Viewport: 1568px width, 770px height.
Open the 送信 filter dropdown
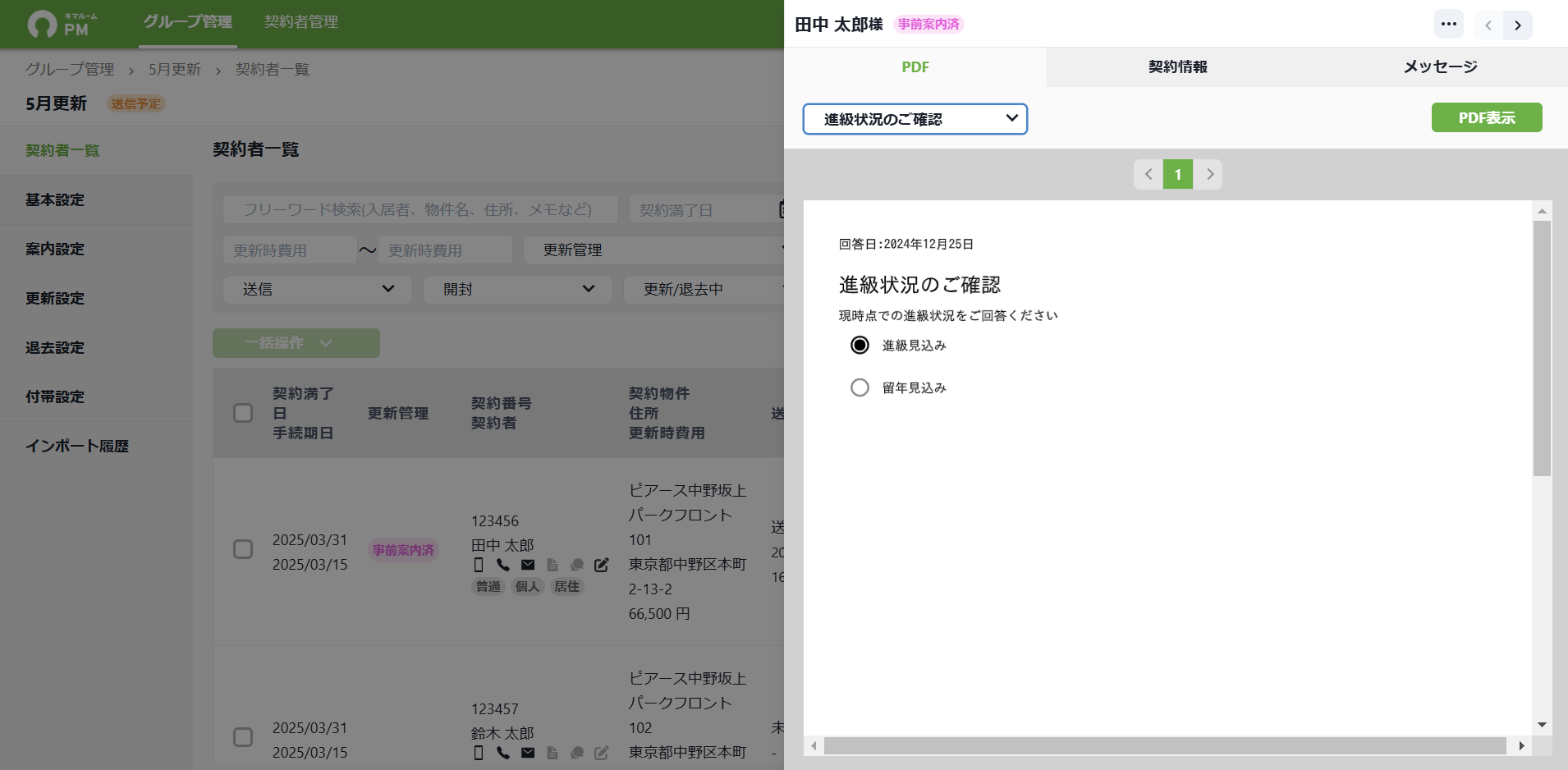317,289
